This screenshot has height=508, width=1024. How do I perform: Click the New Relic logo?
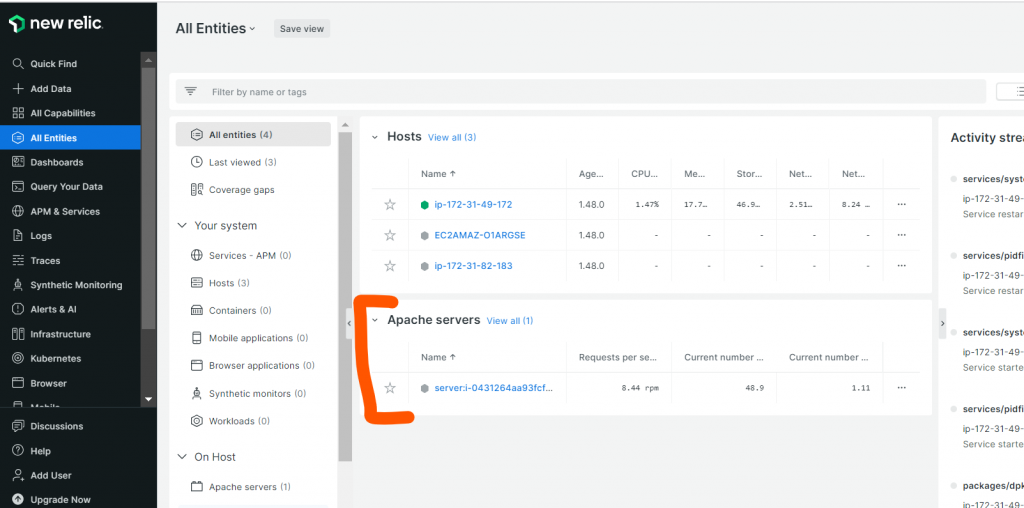(x=56, y=23)
